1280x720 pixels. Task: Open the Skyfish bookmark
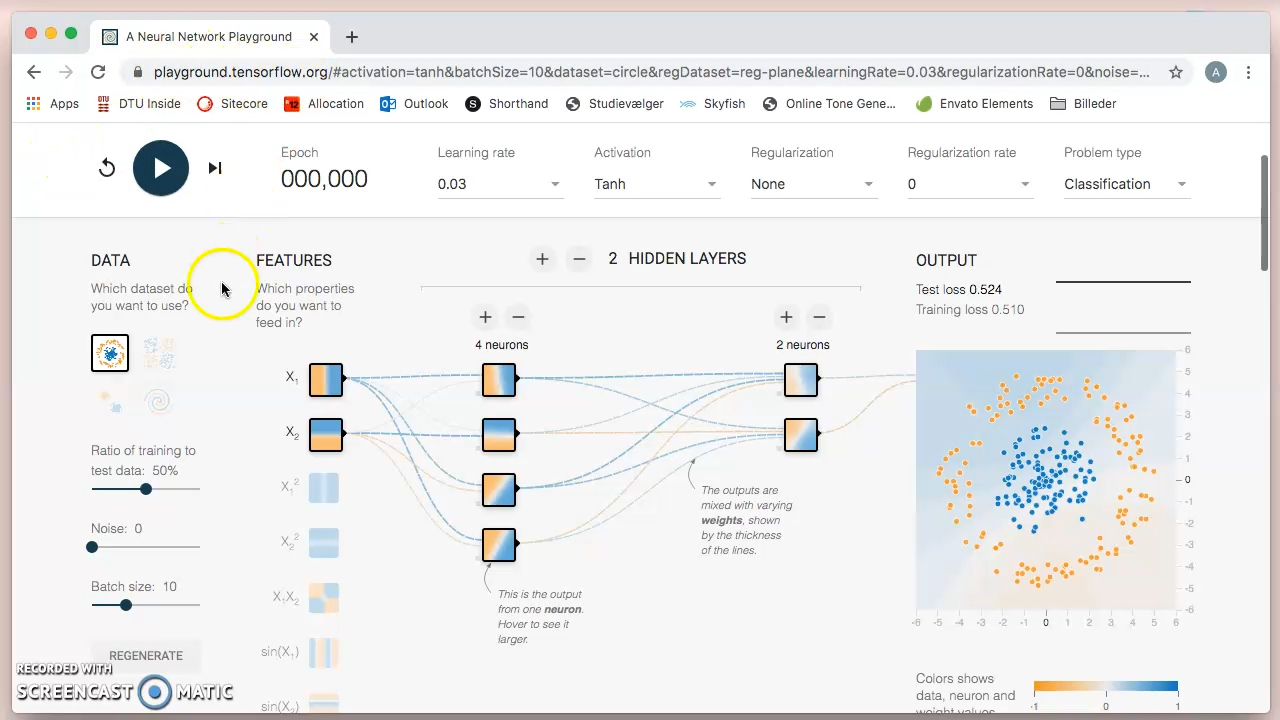pyautogui.click(x=712, y=104)
